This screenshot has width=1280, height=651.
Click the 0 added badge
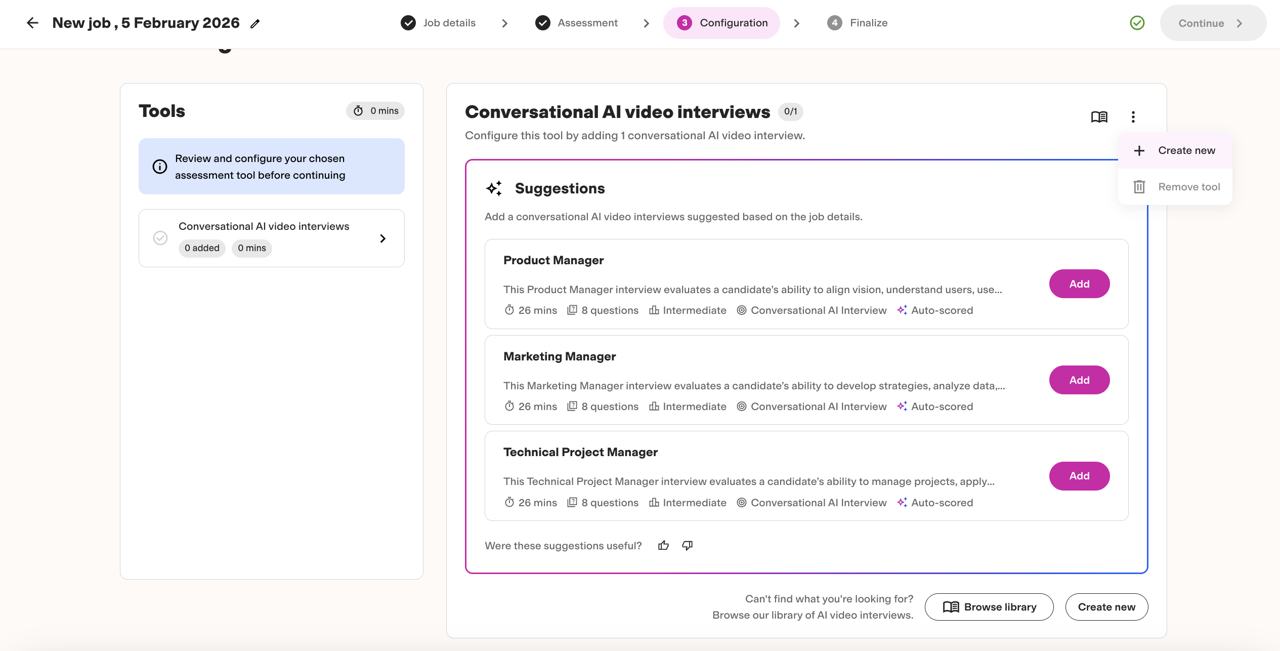coord(202,248)
